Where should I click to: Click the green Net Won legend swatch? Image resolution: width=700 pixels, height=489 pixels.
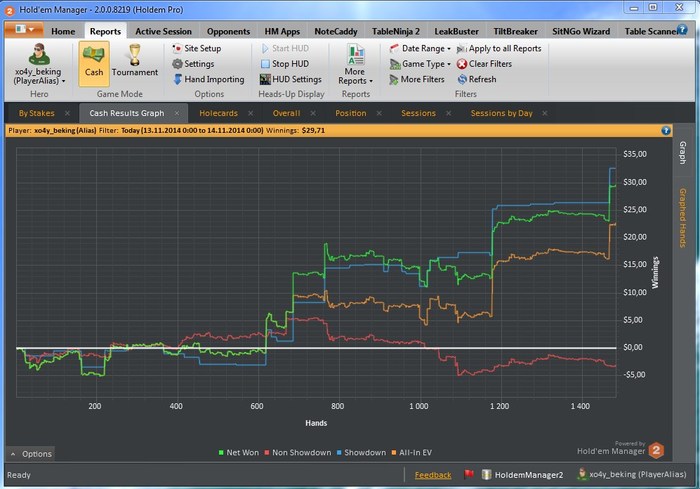coord(221,453)
